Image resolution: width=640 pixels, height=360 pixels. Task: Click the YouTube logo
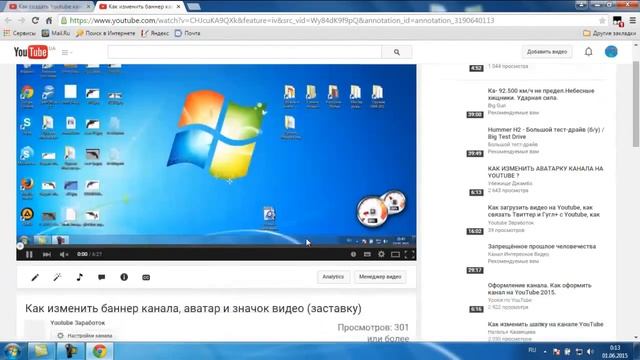31,52
